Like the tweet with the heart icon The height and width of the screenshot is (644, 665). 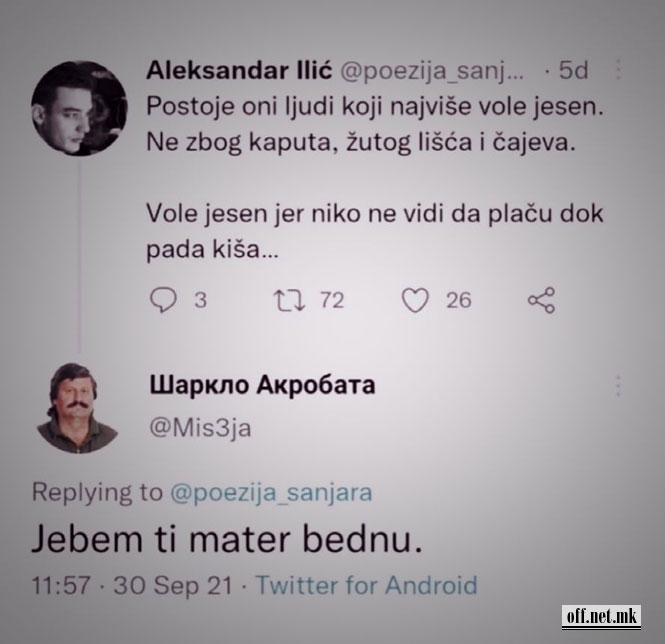[415, 300]
